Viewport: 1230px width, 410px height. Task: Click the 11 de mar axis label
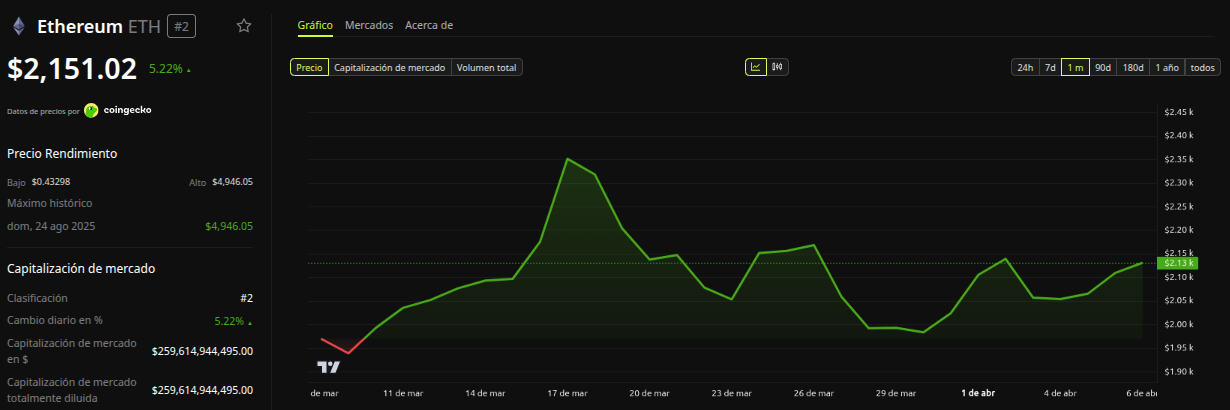[x=403, y=393]
